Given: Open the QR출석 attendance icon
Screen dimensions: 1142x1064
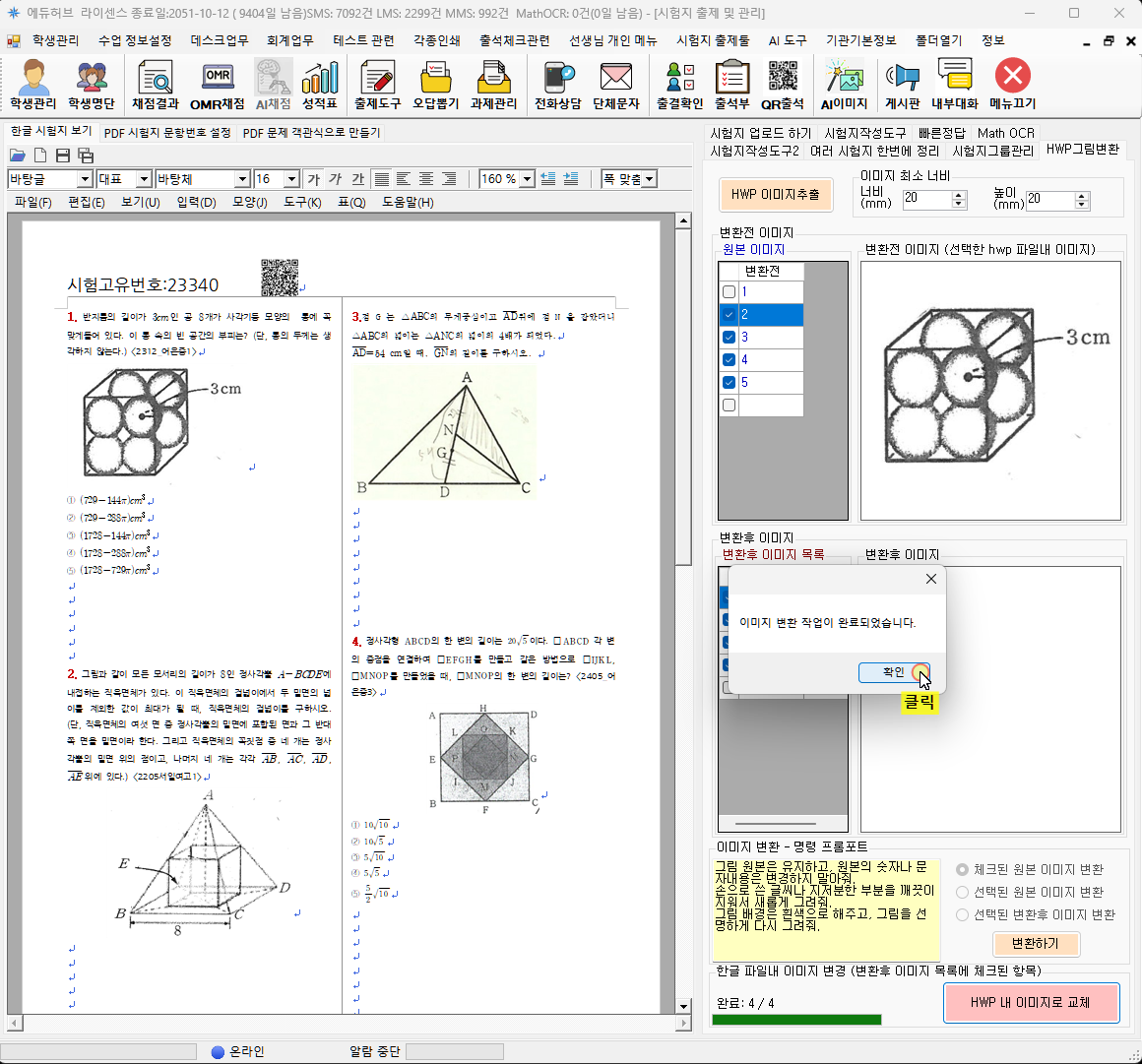Looking at the screenshot, I should point(783,86).
